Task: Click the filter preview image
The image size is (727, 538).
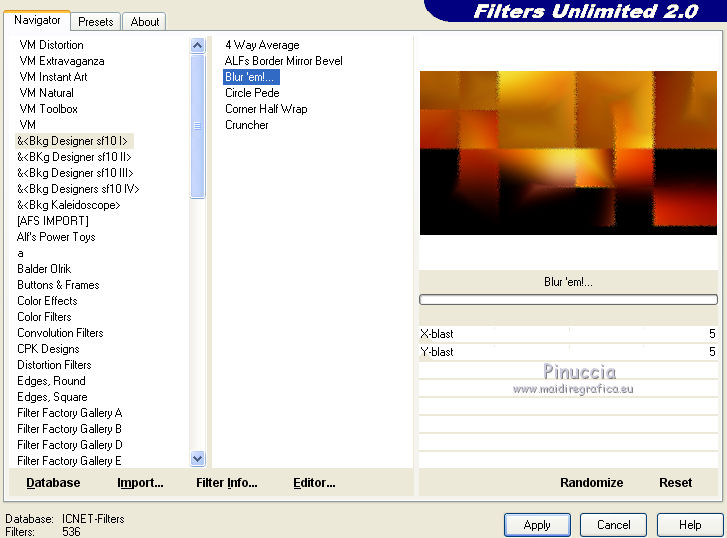Action: tap(568, 153)
